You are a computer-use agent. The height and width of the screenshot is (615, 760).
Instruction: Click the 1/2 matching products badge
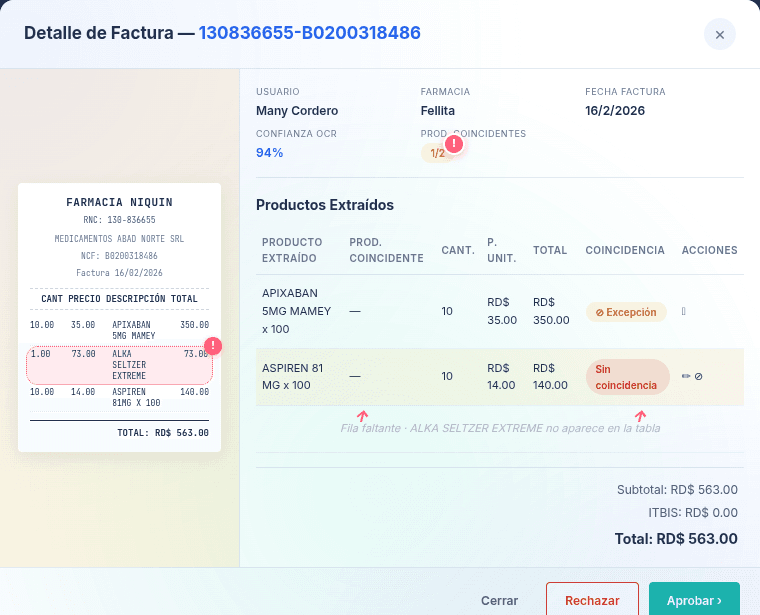coord(437,153)
